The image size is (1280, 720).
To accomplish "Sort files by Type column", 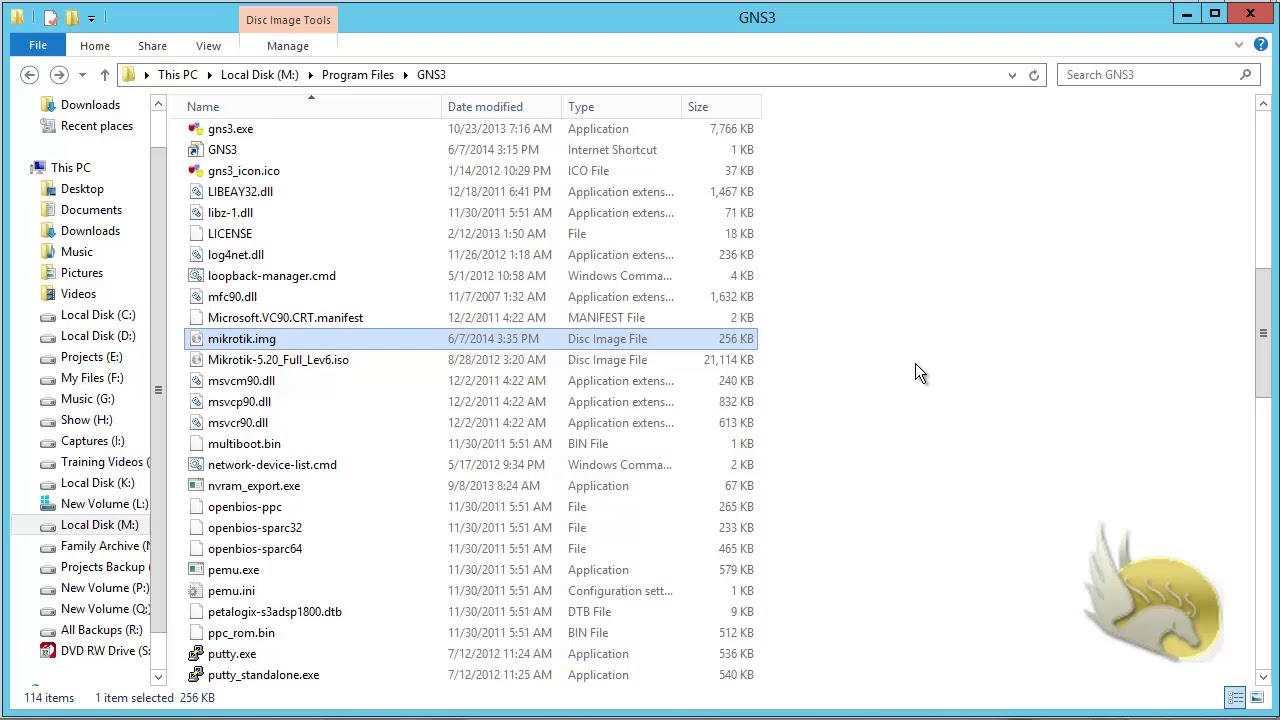I will [x=621, y=107].
